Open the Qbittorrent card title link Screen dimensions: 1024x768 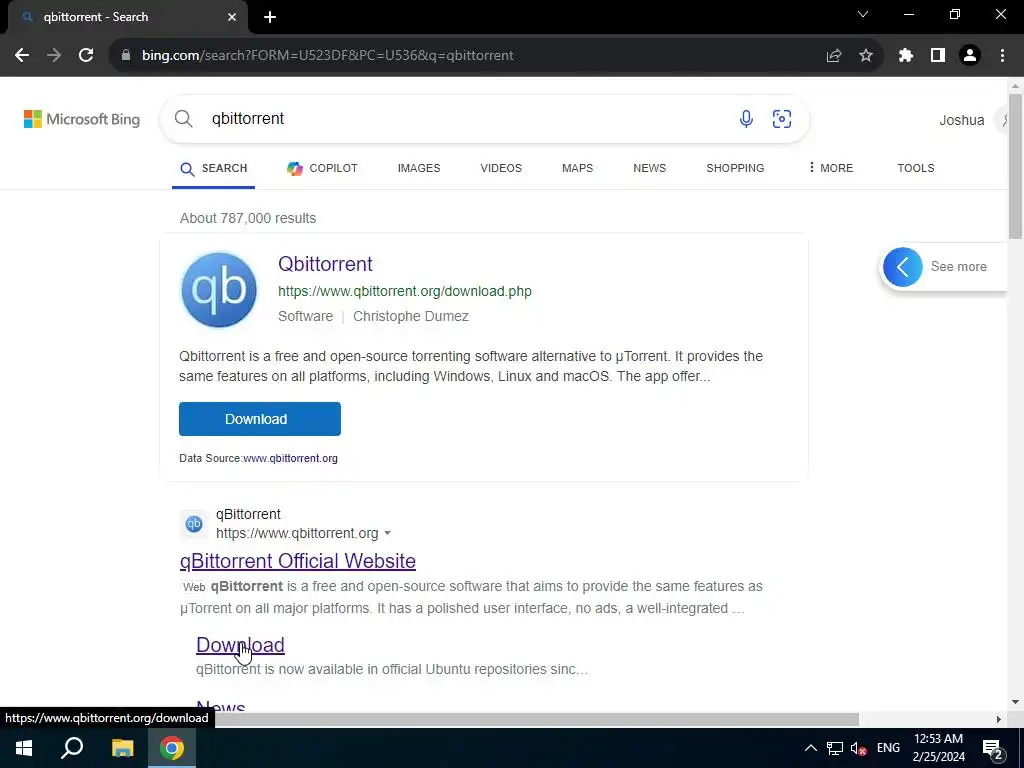[x=325, y=264]
